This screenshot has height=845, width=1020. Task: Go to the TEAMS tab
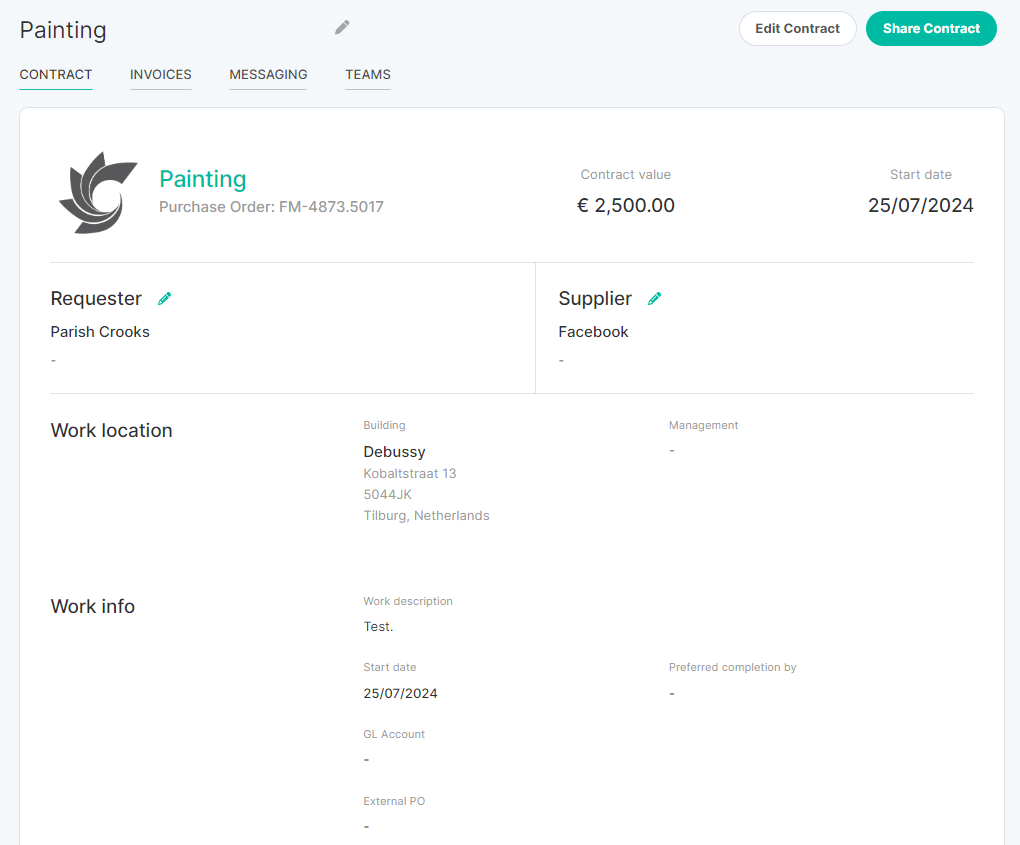click(x=368, y=75)
